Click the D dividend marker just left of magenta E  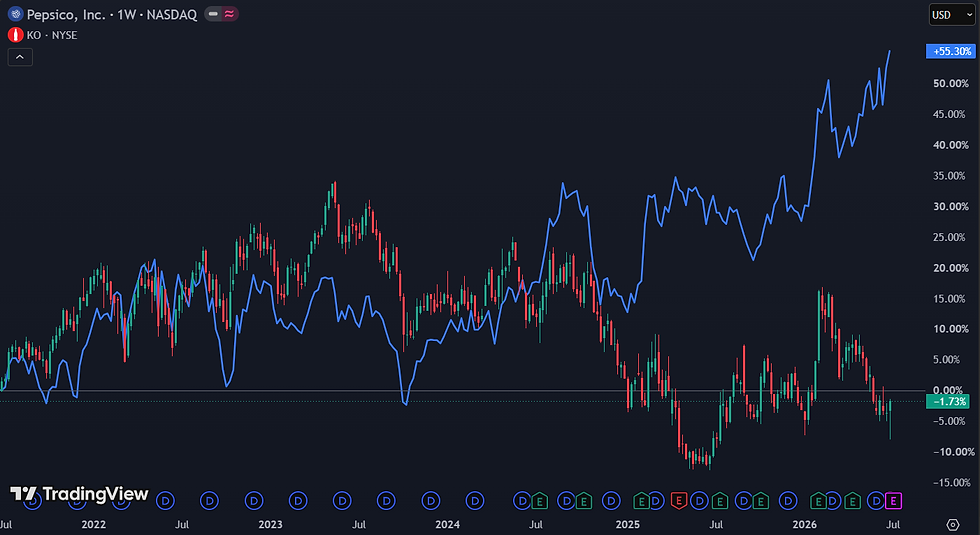878,501
